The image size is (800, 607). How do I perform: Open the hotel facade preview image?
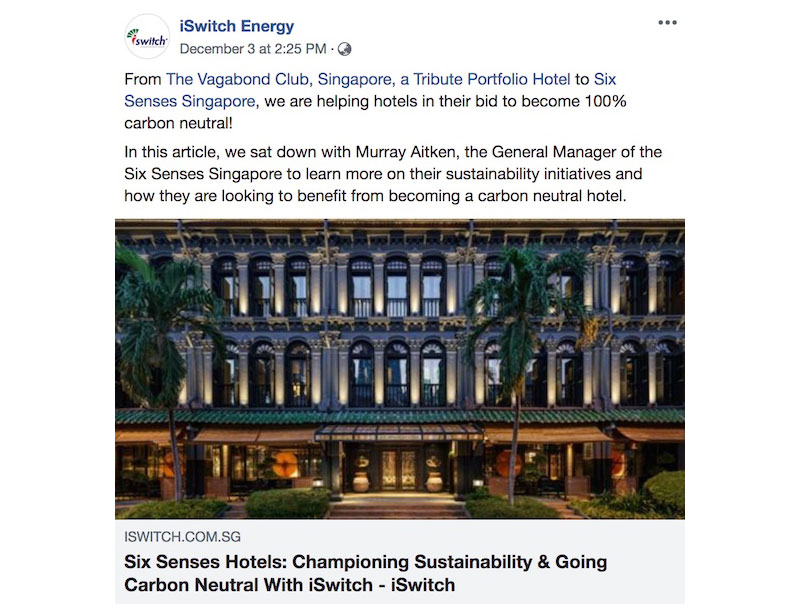(x=400, y=369)
